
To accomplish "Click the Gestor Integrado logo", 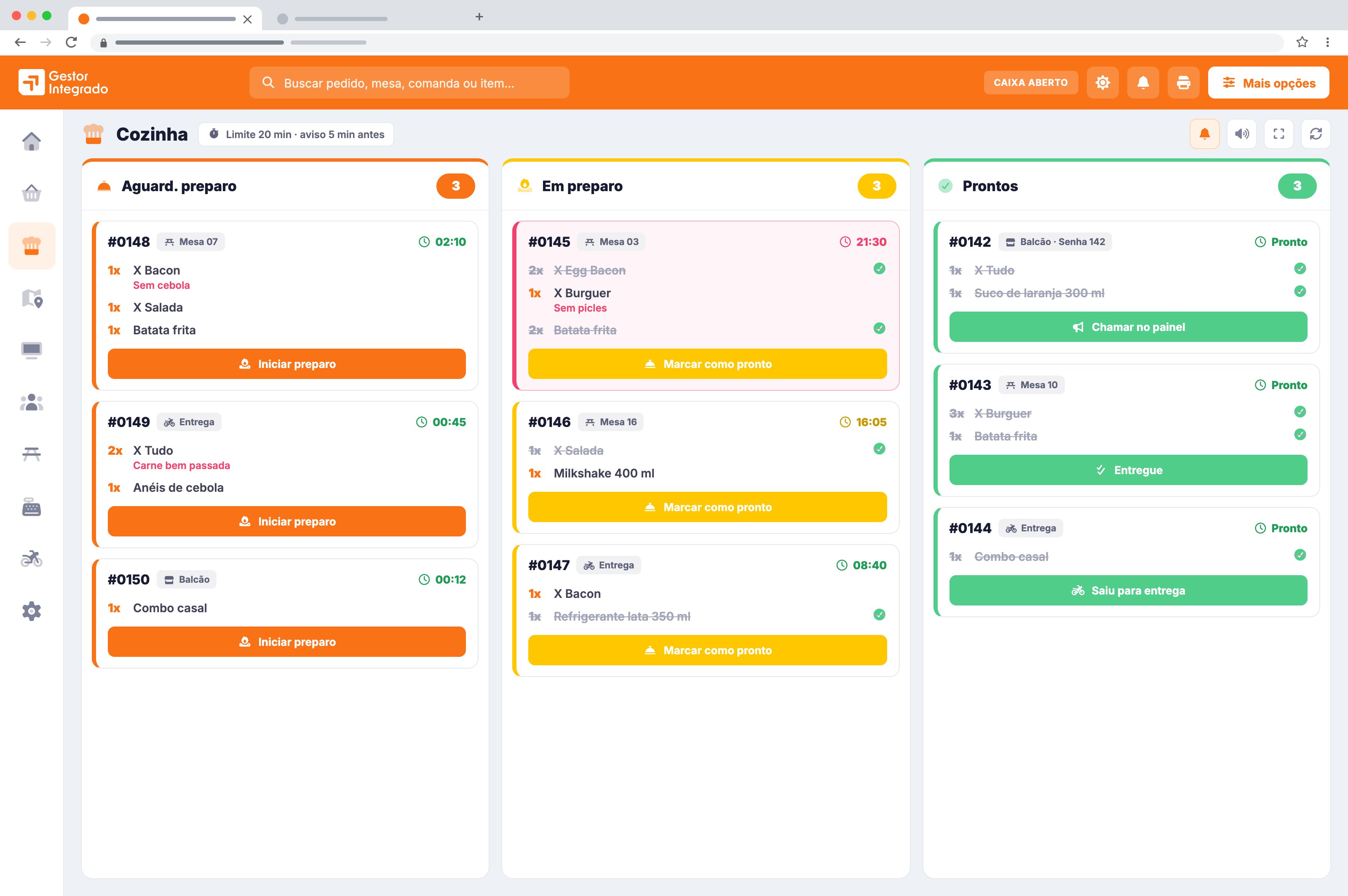I will pos(64,83).
